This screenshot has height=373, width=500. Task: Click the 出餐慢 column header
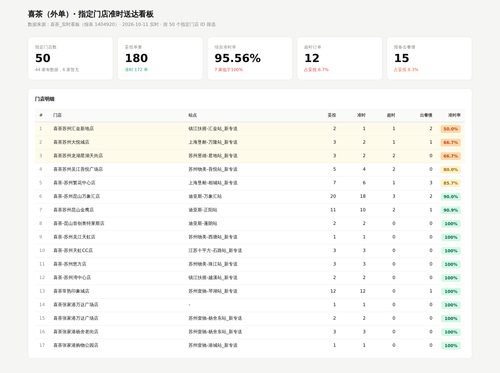click(x=426, y=115)
